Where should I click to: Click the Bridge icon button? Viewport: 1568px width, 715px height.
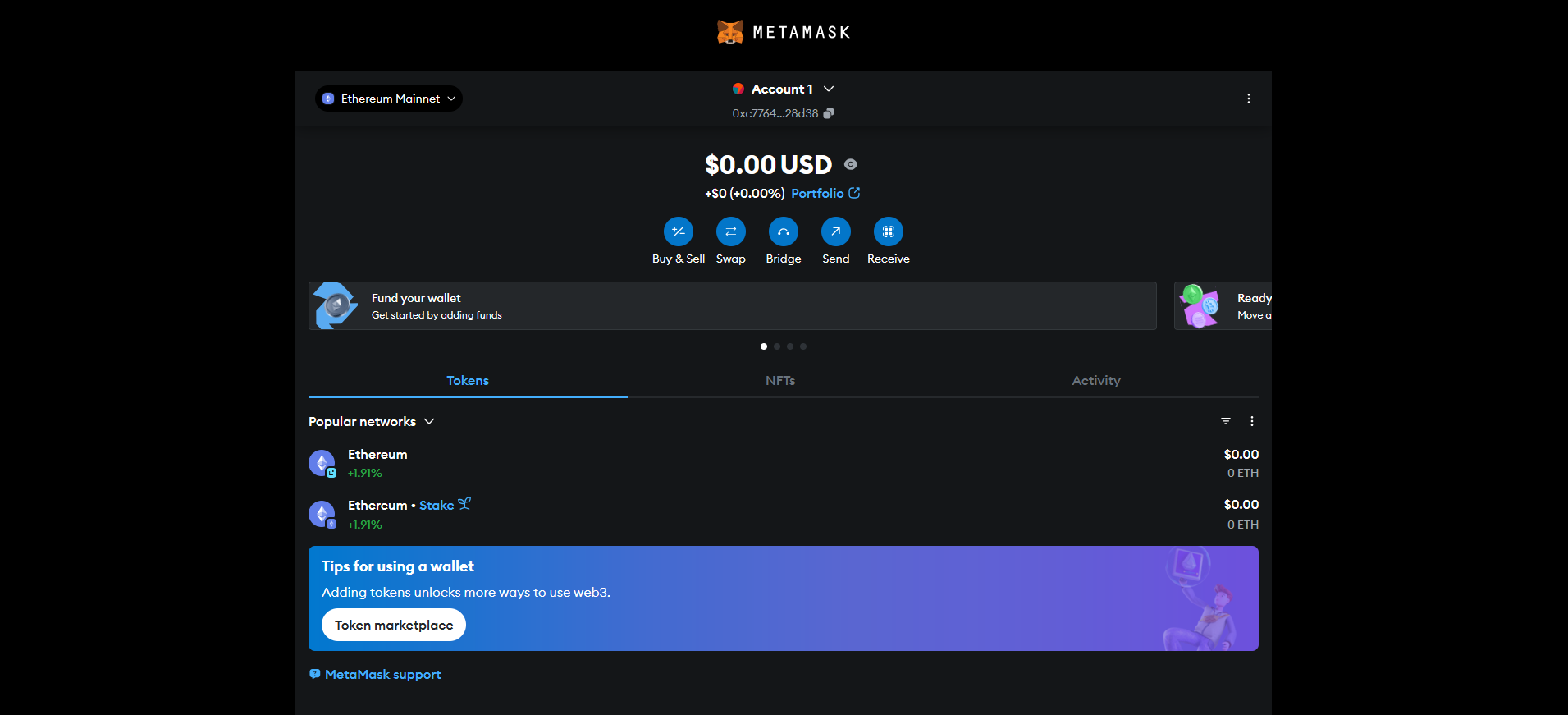click(x=784, y=231)
